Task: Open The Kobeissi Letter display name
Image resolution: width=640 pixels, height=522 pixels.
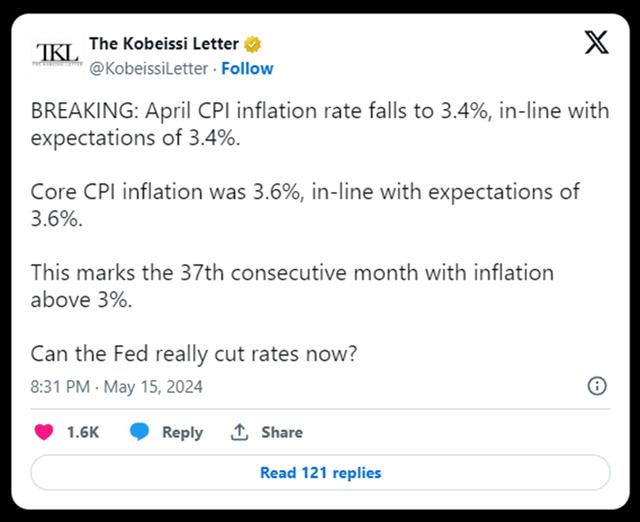Action: tap(164, 44)
